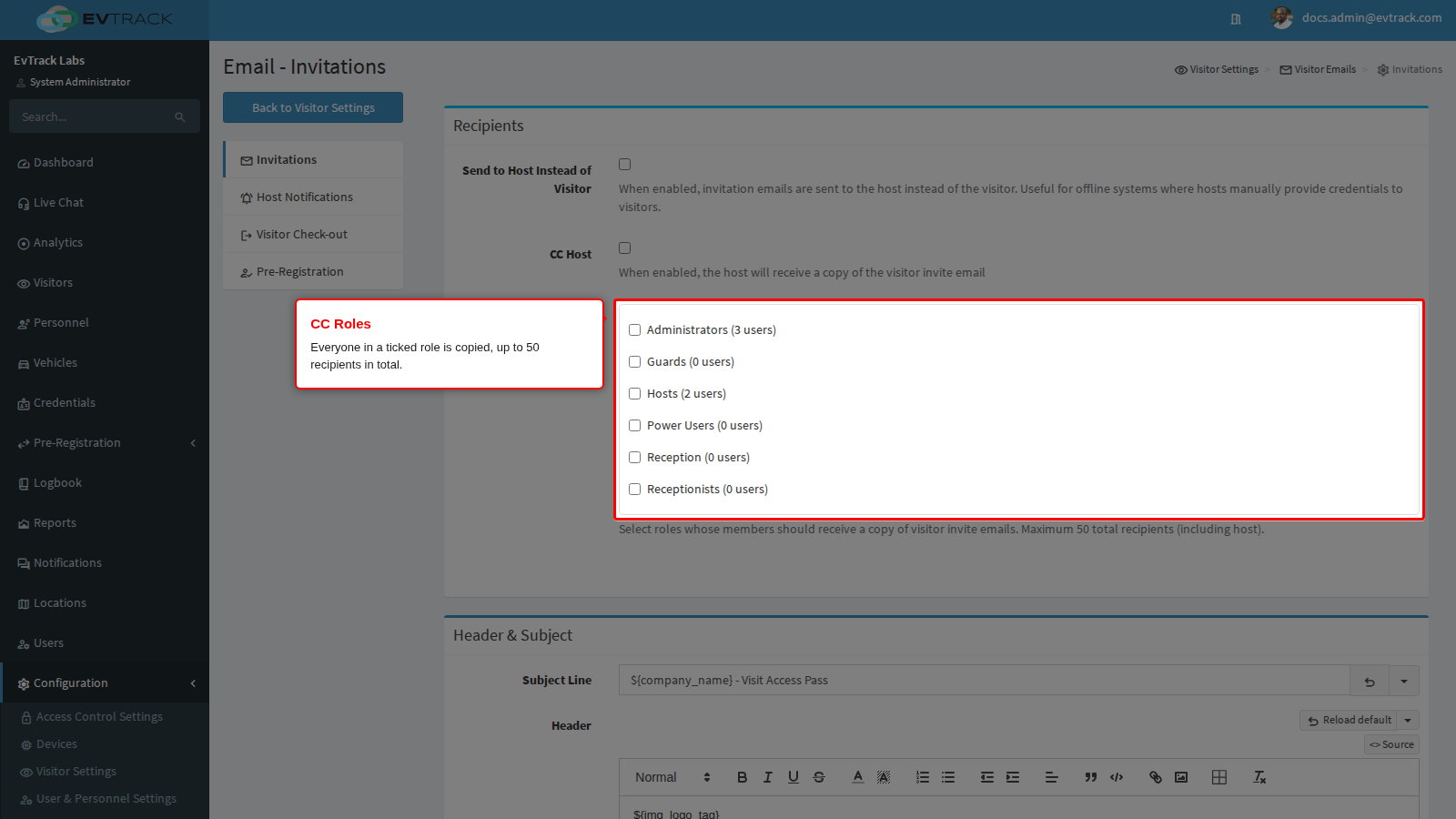Open the text alignment option
Screen dimensions: 1456x819
coord(1052,777)
